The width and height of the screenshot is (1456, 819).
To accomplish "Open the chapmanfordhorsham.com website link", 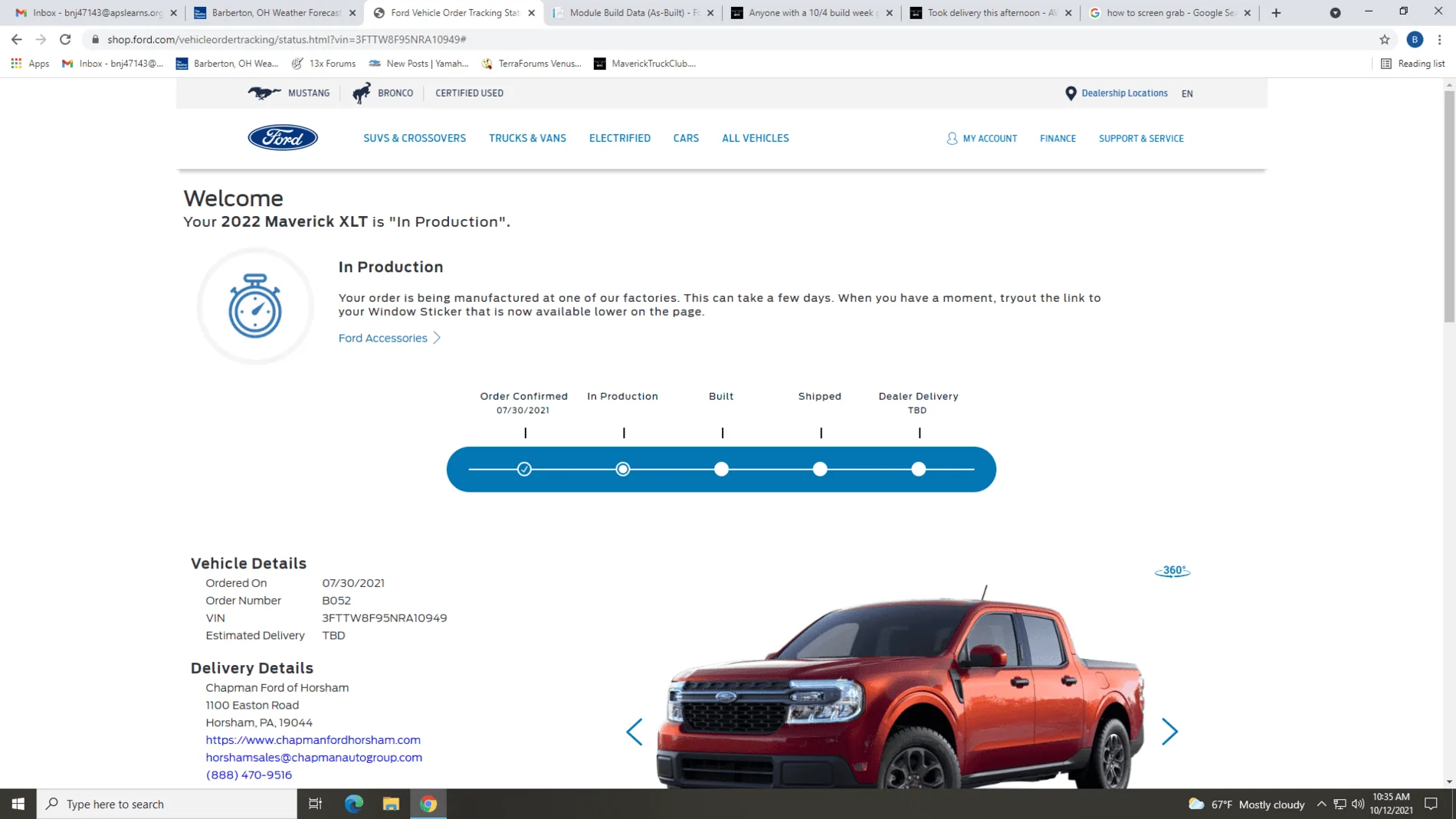I will [313, 740].
